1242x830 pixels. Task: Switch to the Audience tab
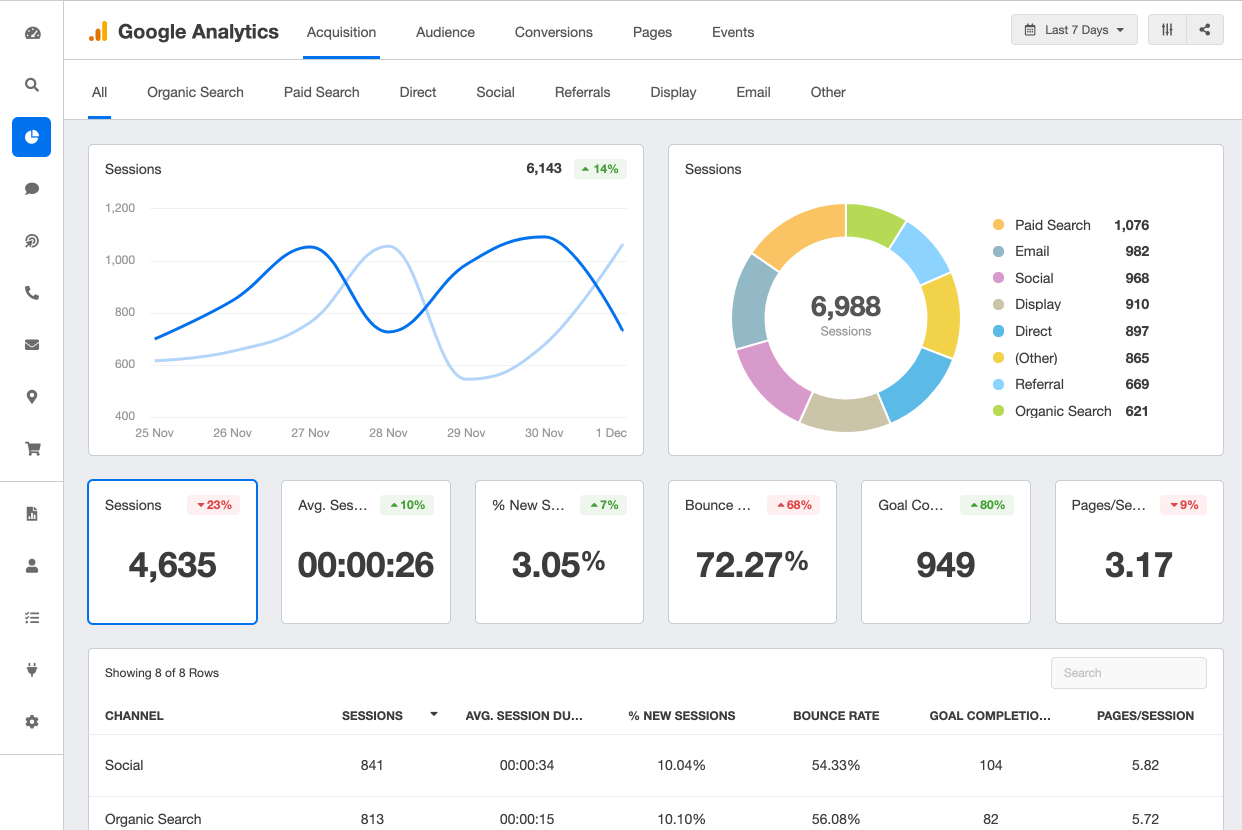pyautogui.click(x=445, y=32)
